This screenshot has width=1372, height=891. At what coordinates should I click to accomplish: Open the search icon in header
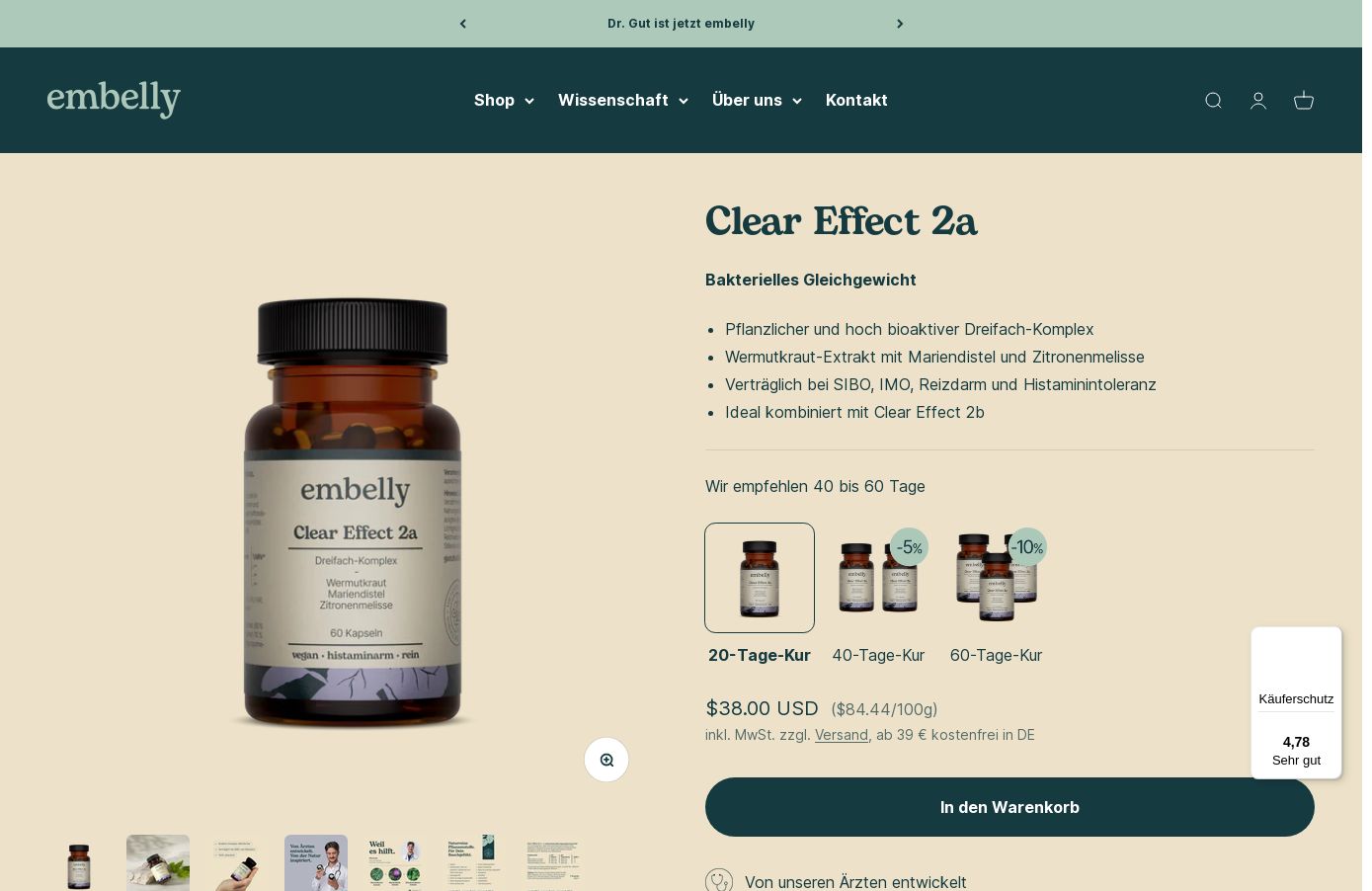point(1213,100)
